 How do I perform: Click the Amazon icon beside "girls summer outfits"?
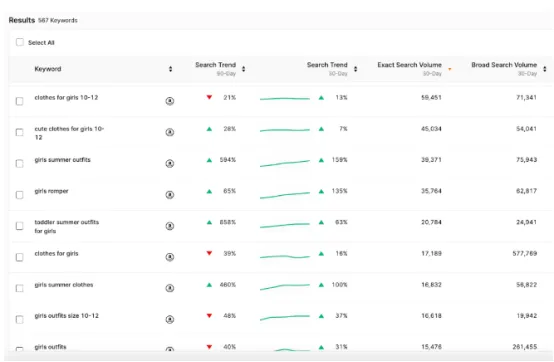click(170, 164)
